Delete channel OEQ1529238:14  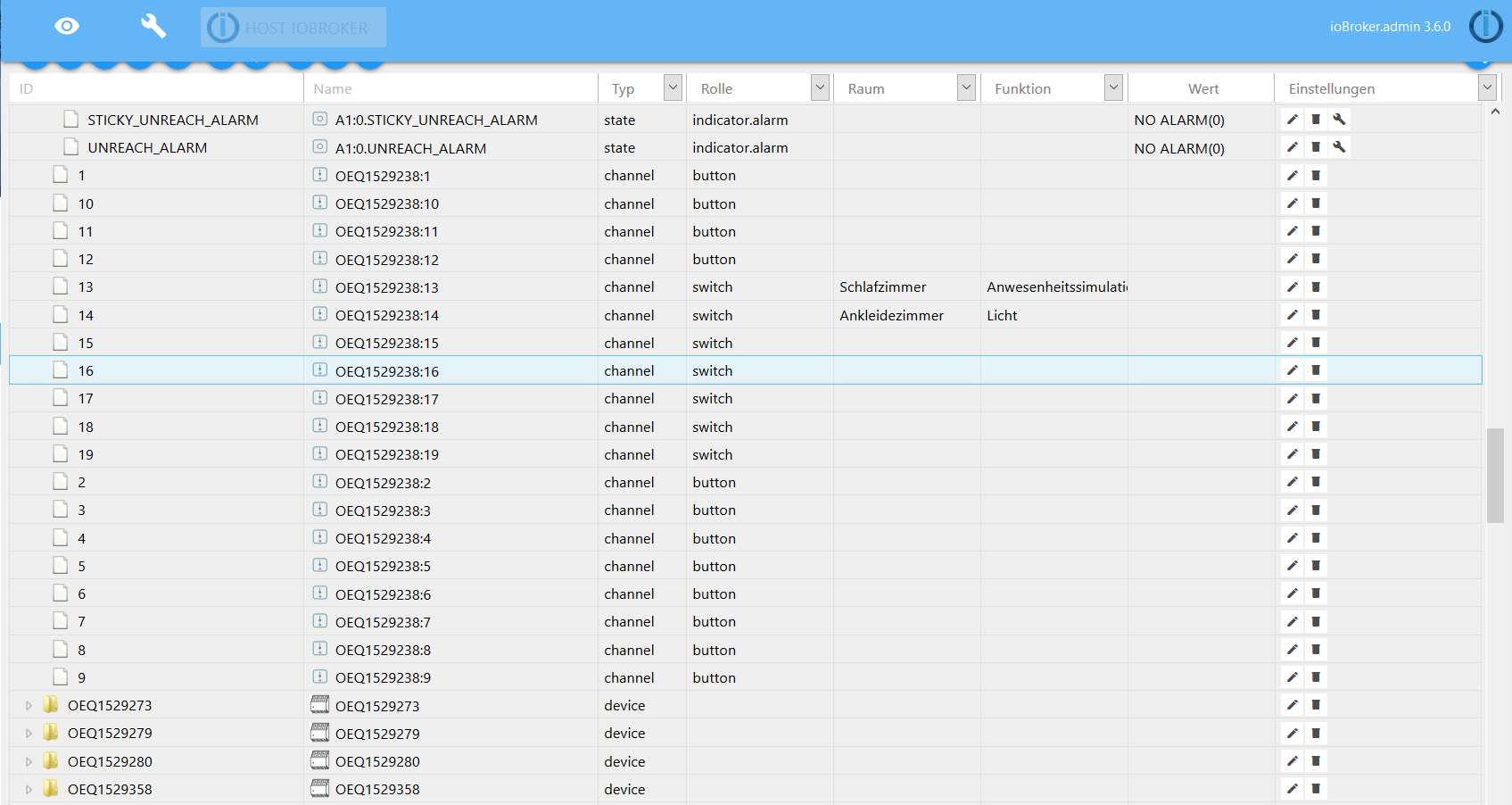coord(1316,315)
